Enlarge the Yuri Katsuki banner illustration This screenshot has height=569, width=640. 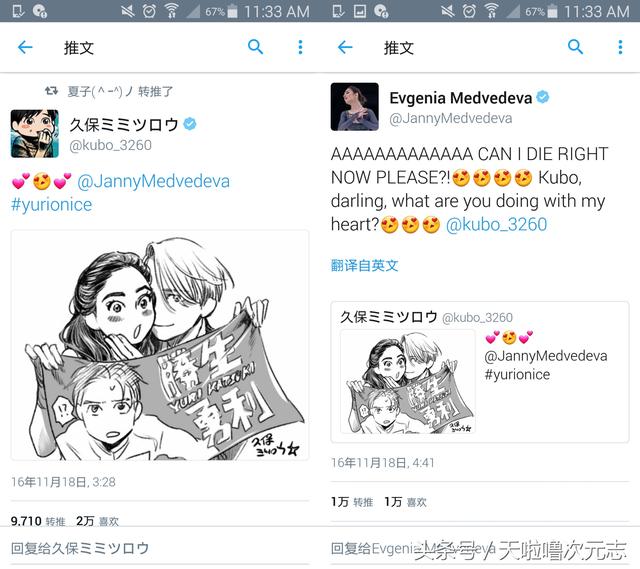(x=160, y=345)
